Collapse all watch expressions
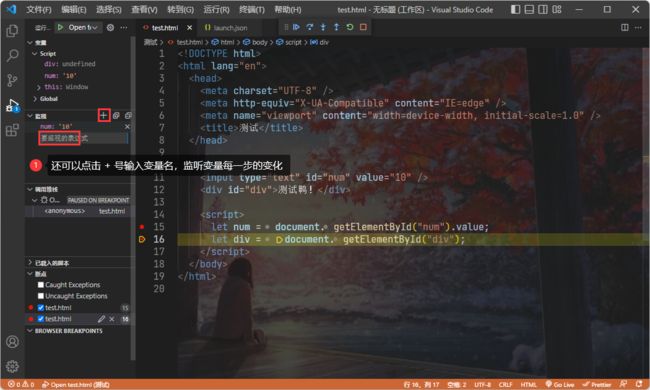This screenshot has height=390, width=650. (116, 116)
